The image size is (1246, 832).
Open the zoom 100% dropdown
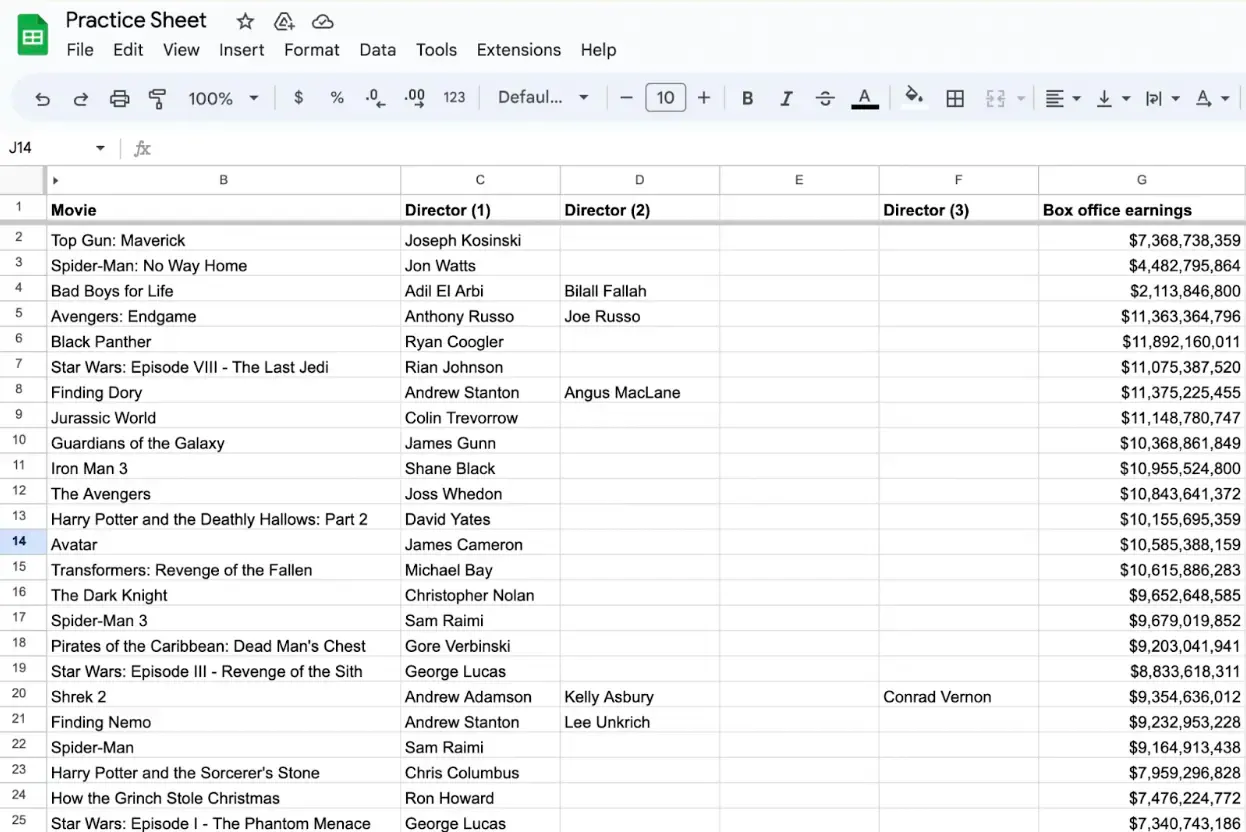tap(223, 98)
